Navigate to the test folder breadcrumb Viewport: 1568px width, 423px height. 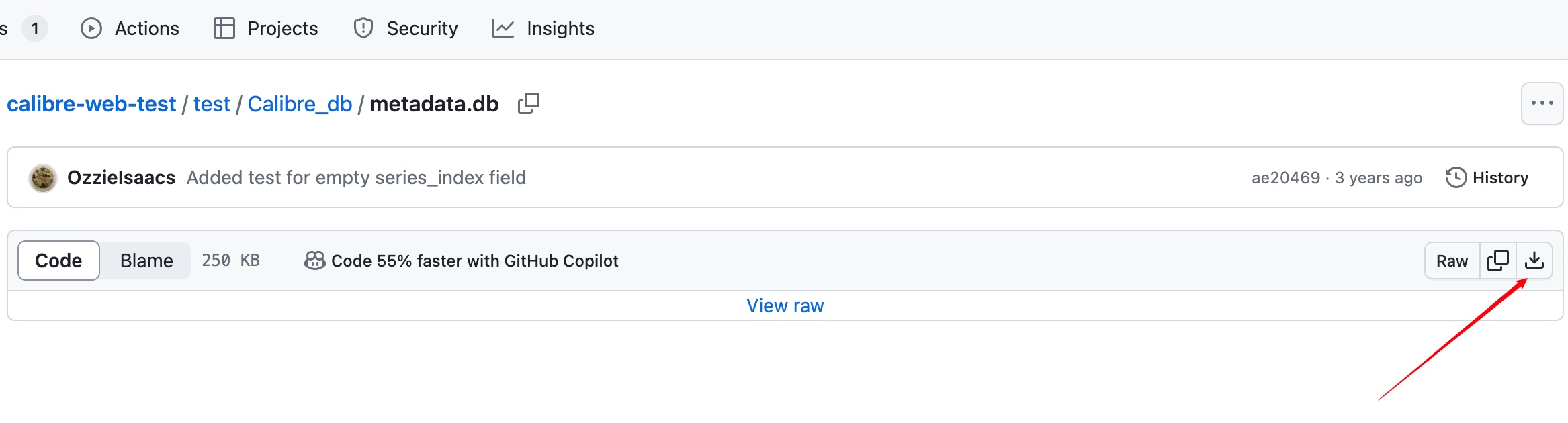pos(212,104)
